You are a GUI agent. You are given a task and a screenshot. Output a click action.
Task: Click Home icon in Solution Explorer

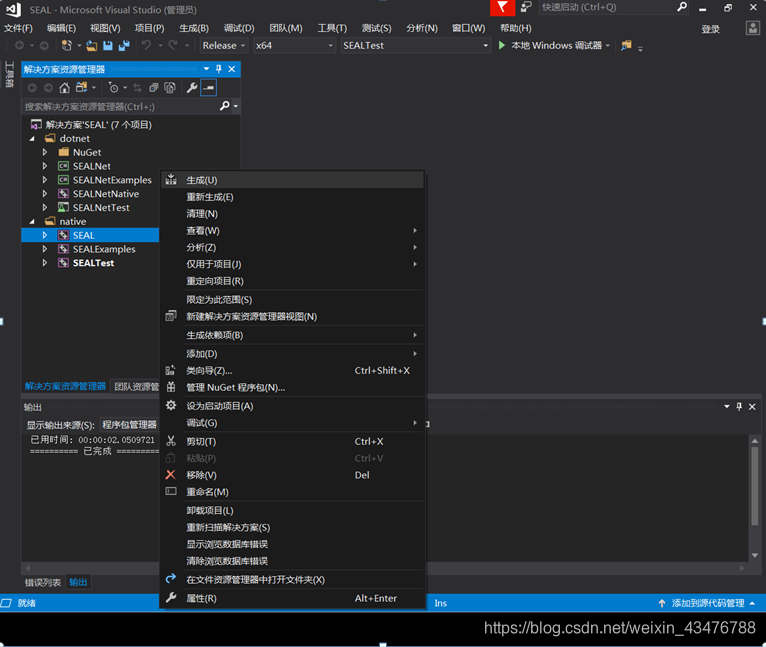[64, 88]
